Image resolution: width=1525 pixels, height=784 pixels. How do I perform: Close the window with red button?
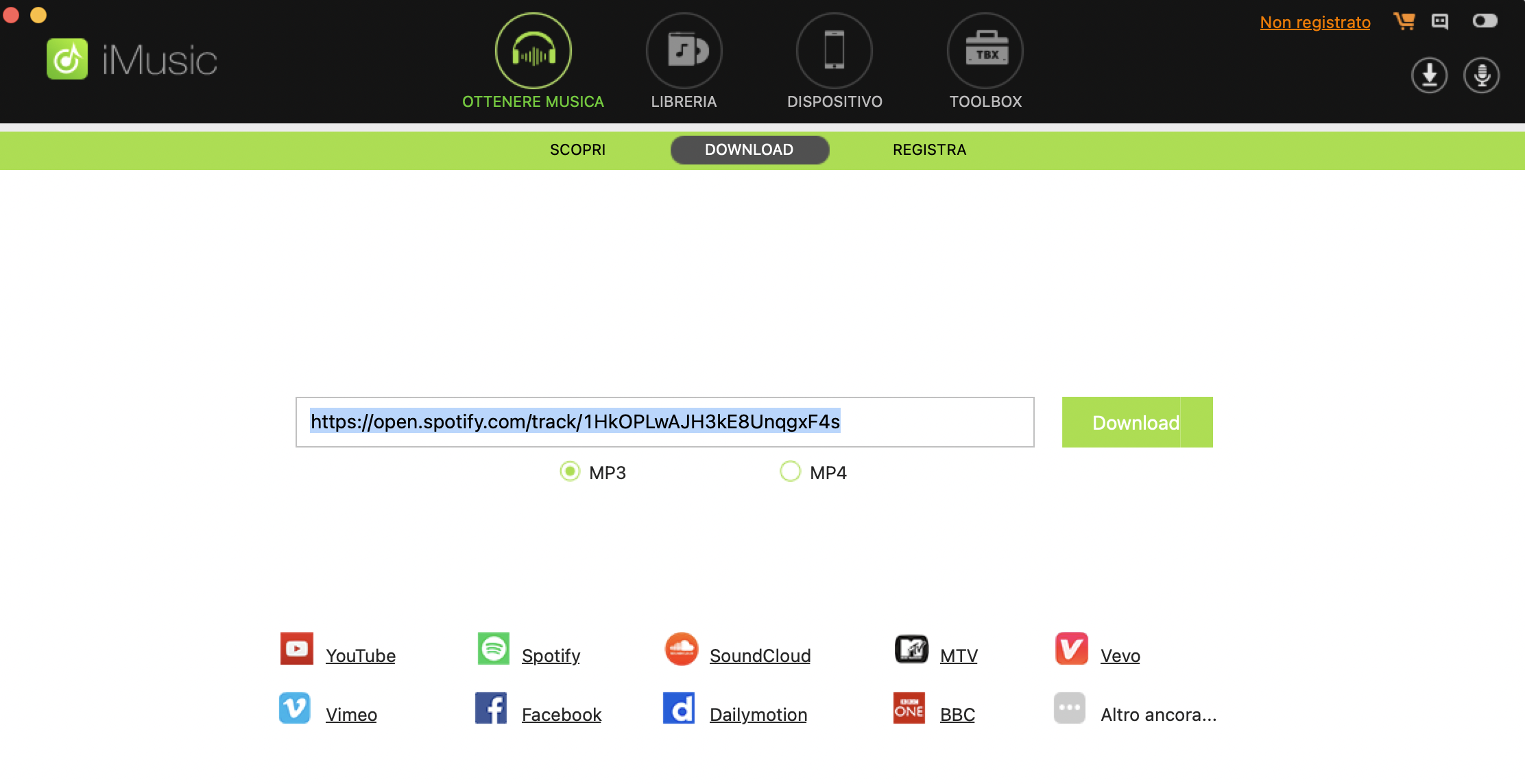11,15
